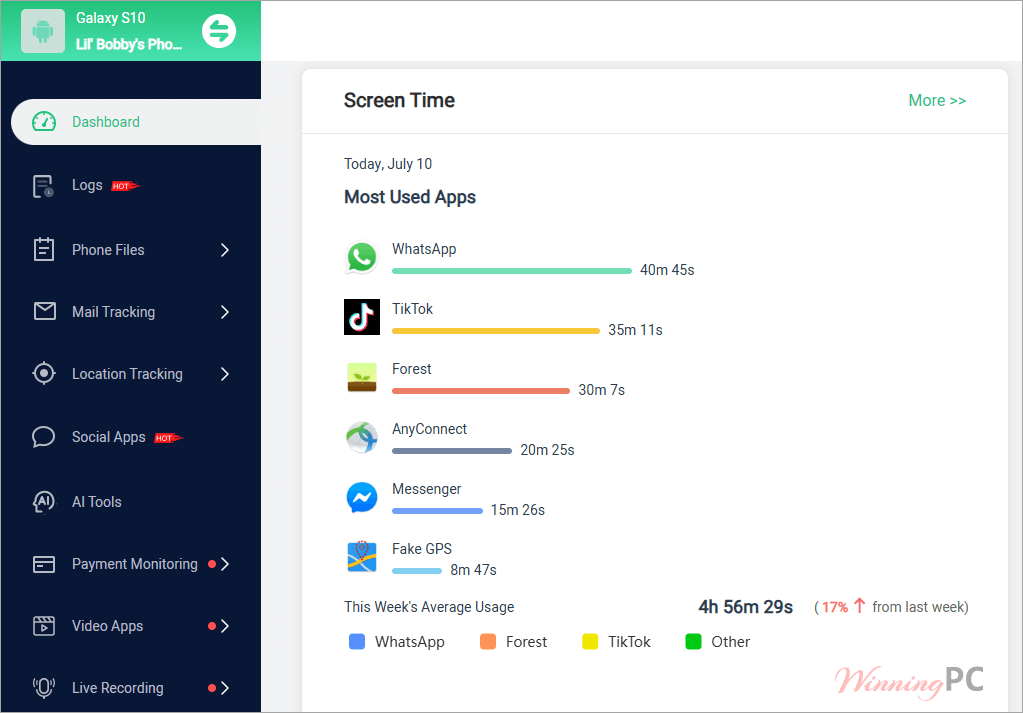This screenshot has width=1023, height=713.
Task: Click the Fake GPS app icon
Action: click(x=361, y=557)
